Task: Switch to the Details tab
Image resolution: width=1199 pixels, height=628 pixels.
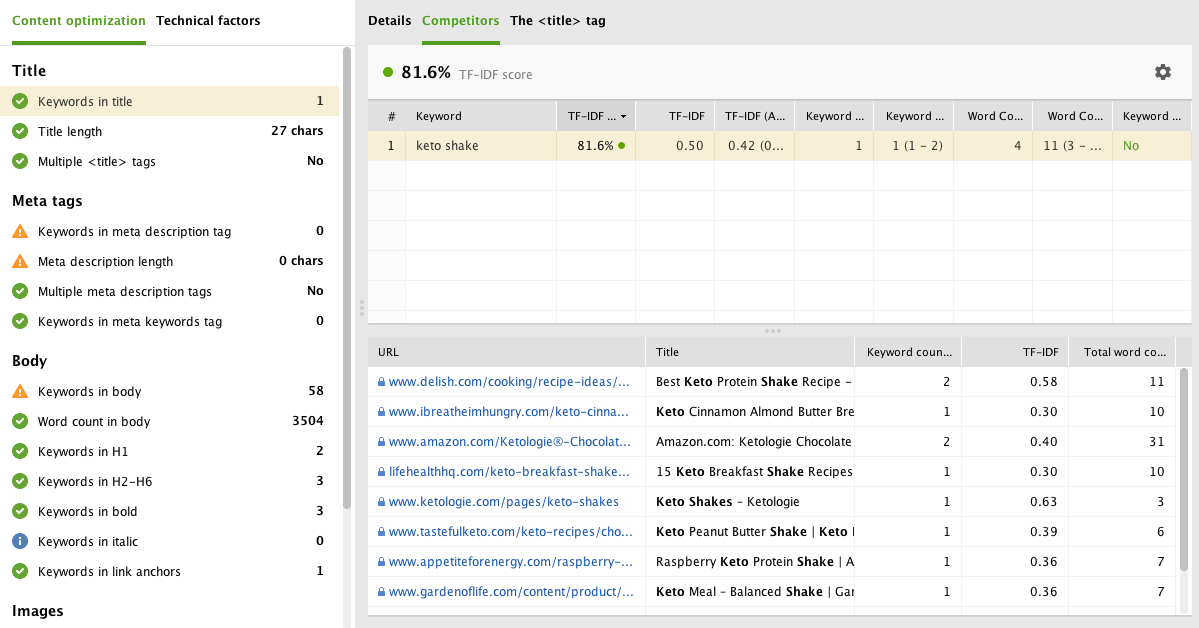Action: pos(389,20)
